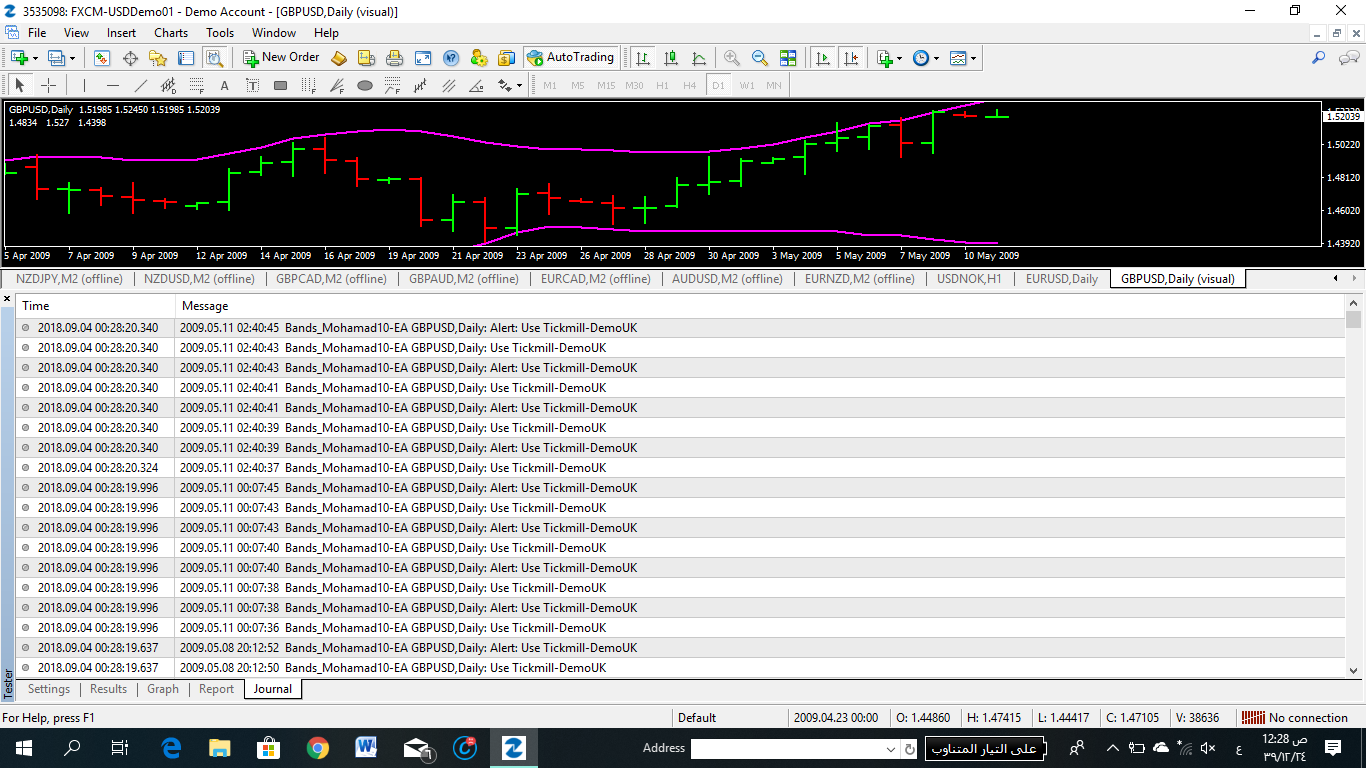Select the Draw Trendline tool
This screenshot has width=1366, height=768.
pyautogui.click(x=140, y=85)
